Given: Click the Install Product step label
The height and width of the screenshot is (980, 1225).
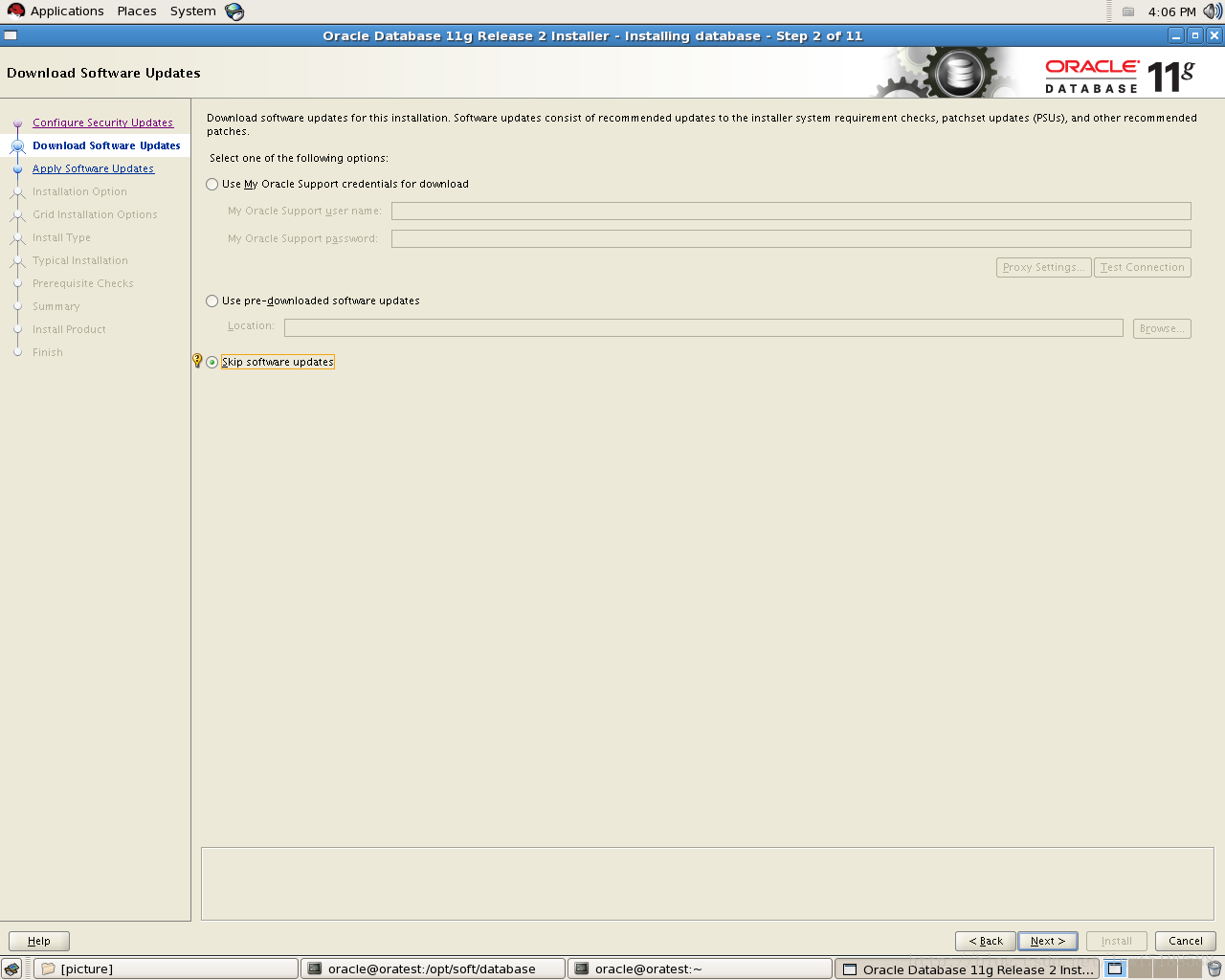Looking at the screenshot, I should [x=69, y=329].
